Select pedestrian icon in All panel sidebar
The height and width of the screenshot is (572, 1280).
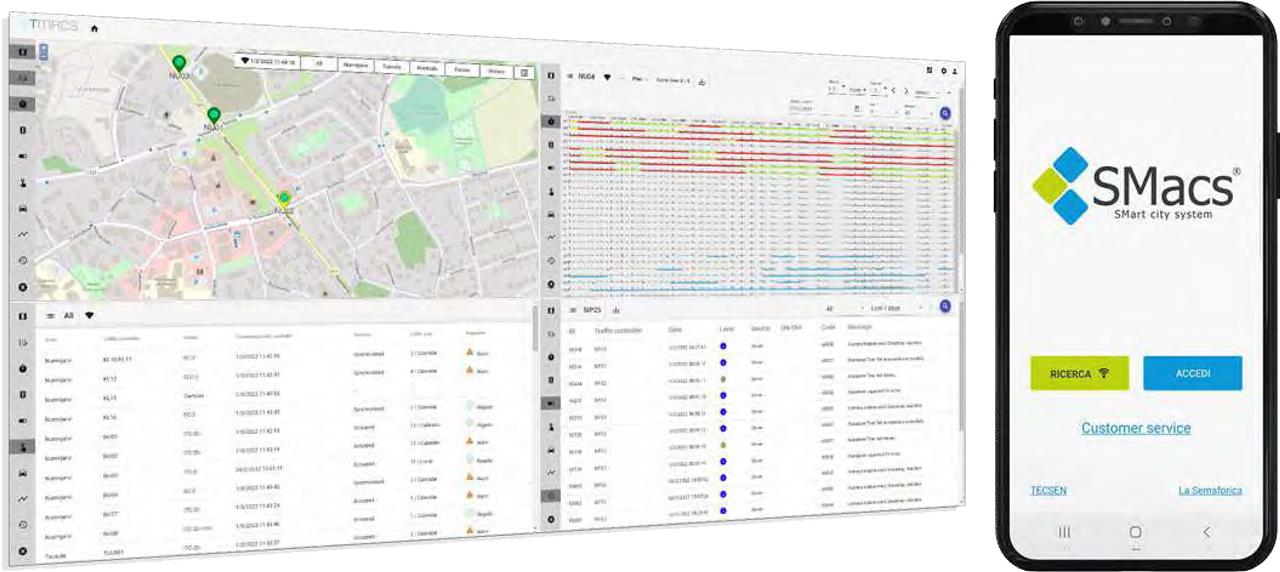pos(22,446)
